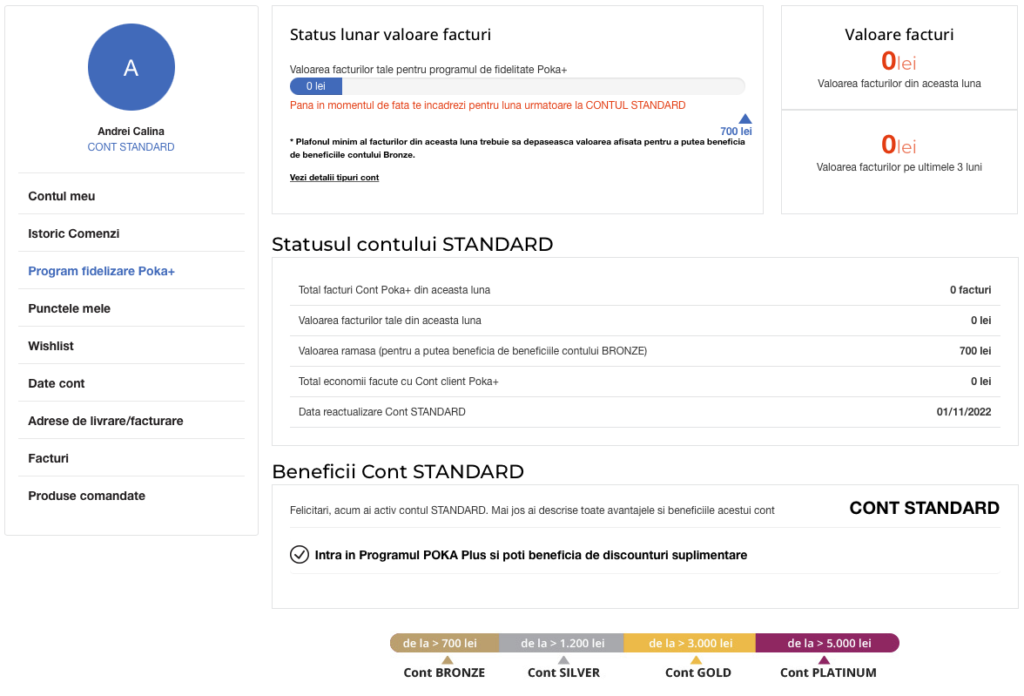Click the gold 'de la > 3.000 lei' segment

[x=690, y=643]
